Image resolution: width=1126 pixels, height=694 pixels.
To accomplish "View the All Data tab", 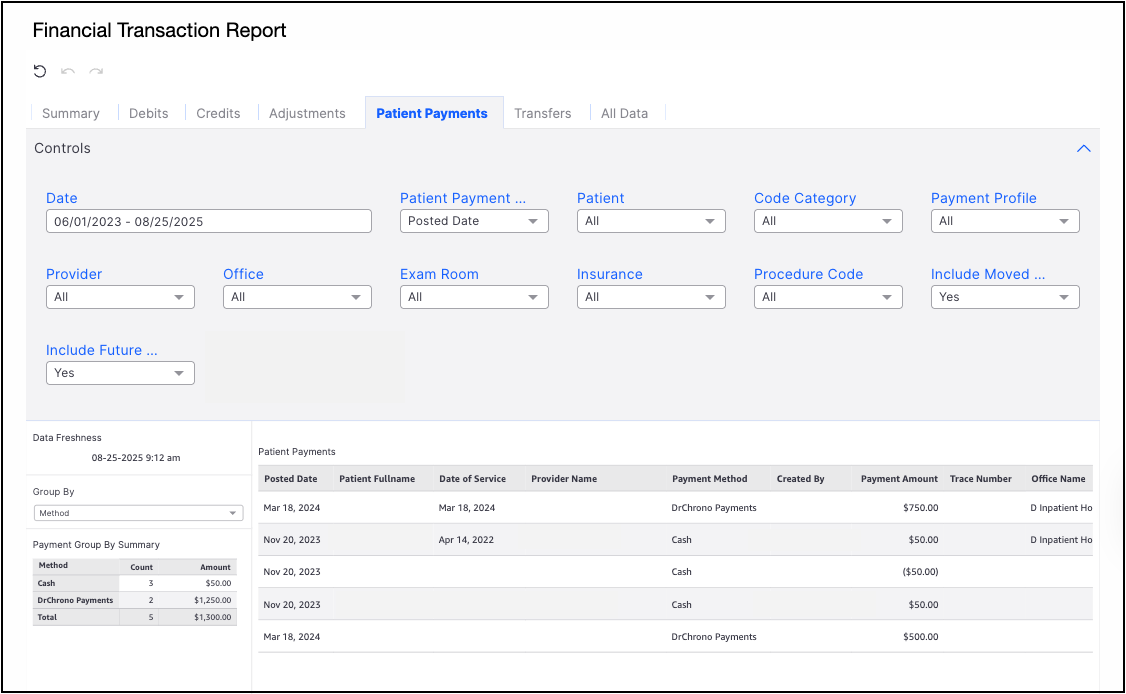I will [x=624, y=113].
